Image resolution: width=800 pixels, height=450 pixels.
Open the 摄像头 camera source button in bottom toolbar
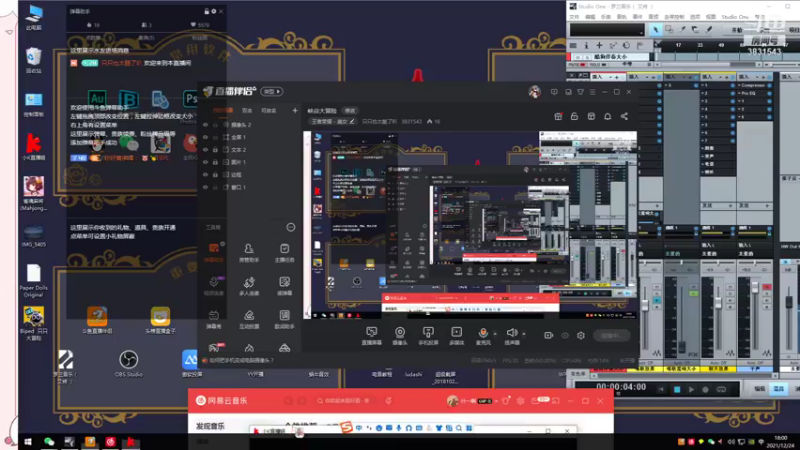pyautogui.click(x=400, y=336)
